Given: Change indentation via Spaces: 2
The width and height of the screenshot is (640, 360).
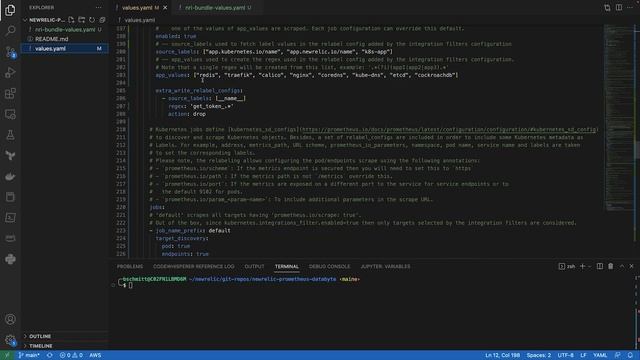Looking at the screenshot, I should (x=538, y=355).
